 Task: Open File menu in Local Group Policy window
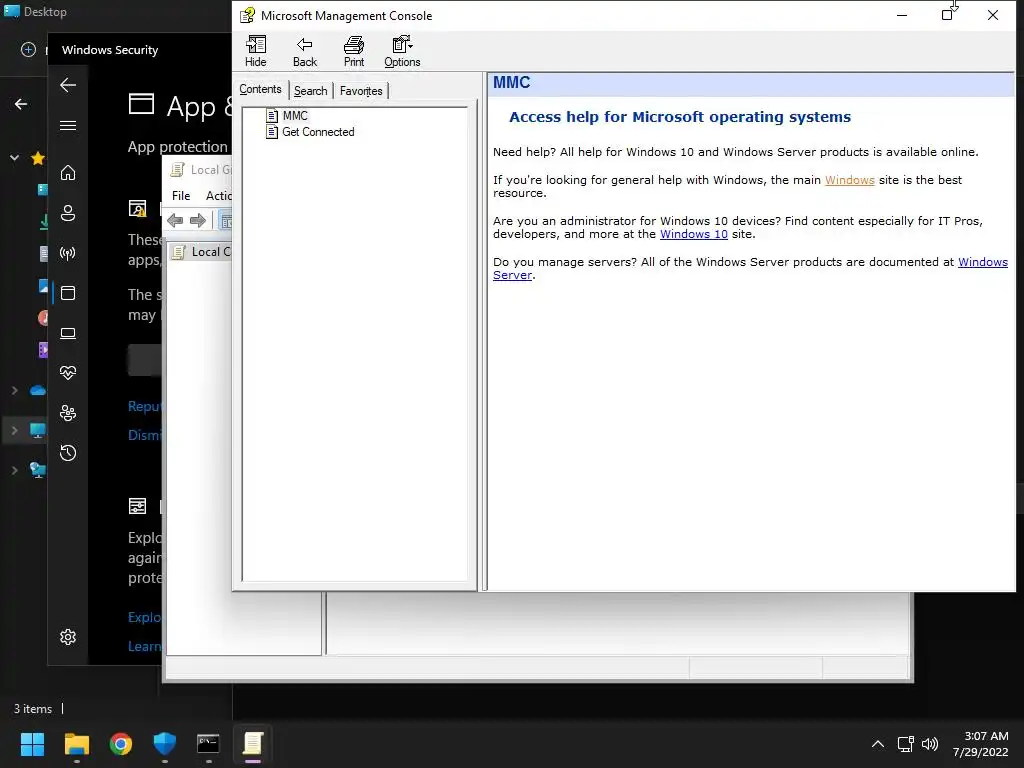click(181, 196)
